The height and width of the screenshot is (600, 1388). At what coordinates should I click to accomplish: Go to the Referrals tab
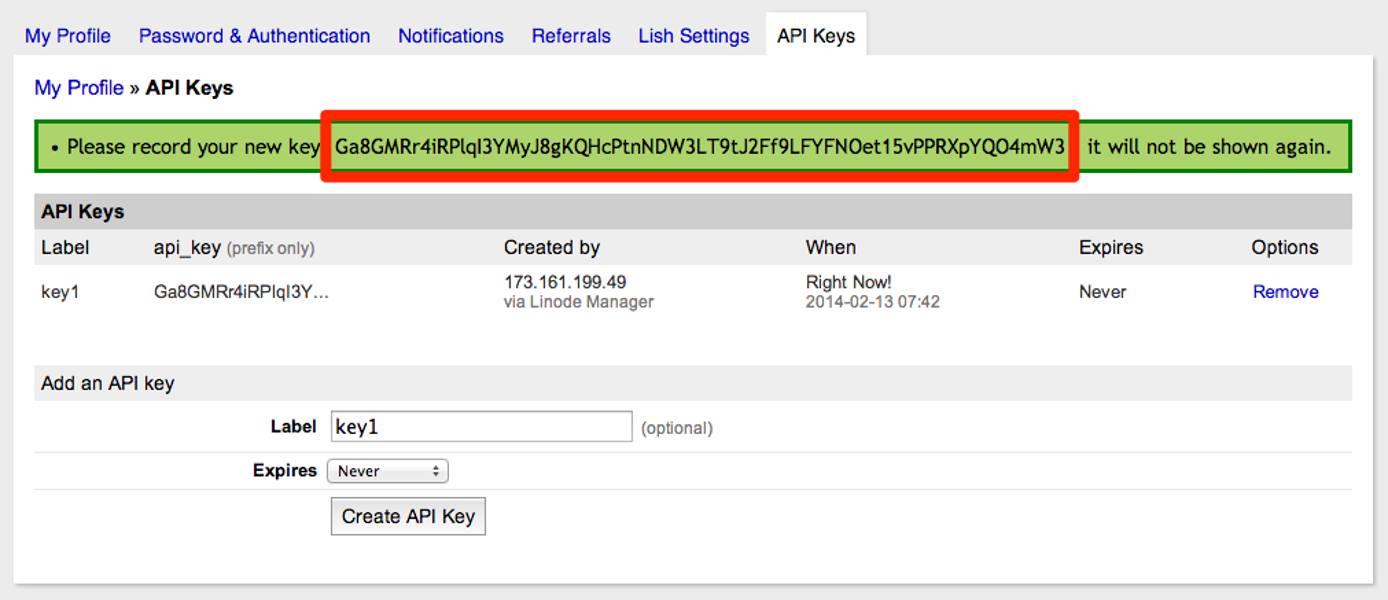coord(570,36)
